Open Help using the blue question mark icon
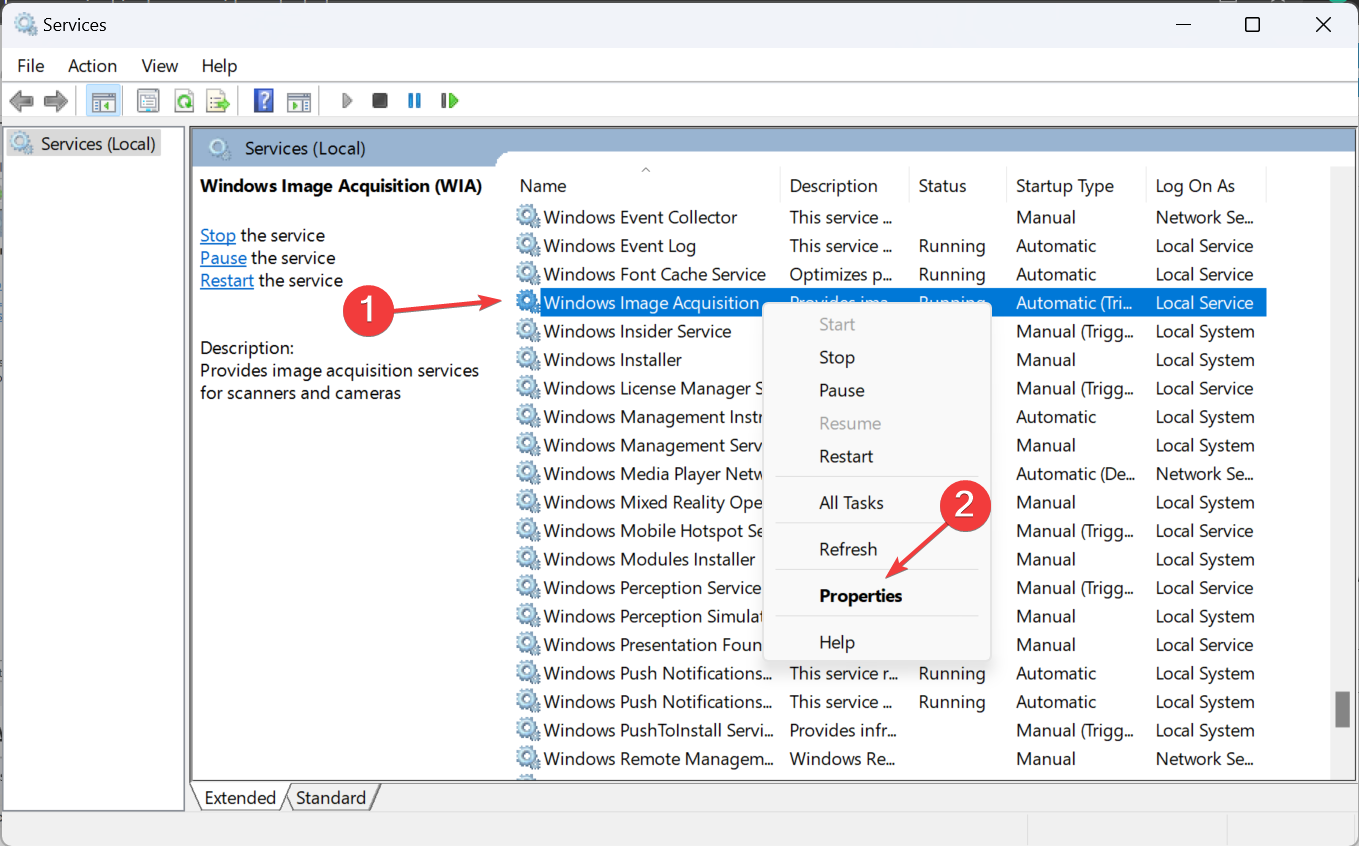 (262, 100)
